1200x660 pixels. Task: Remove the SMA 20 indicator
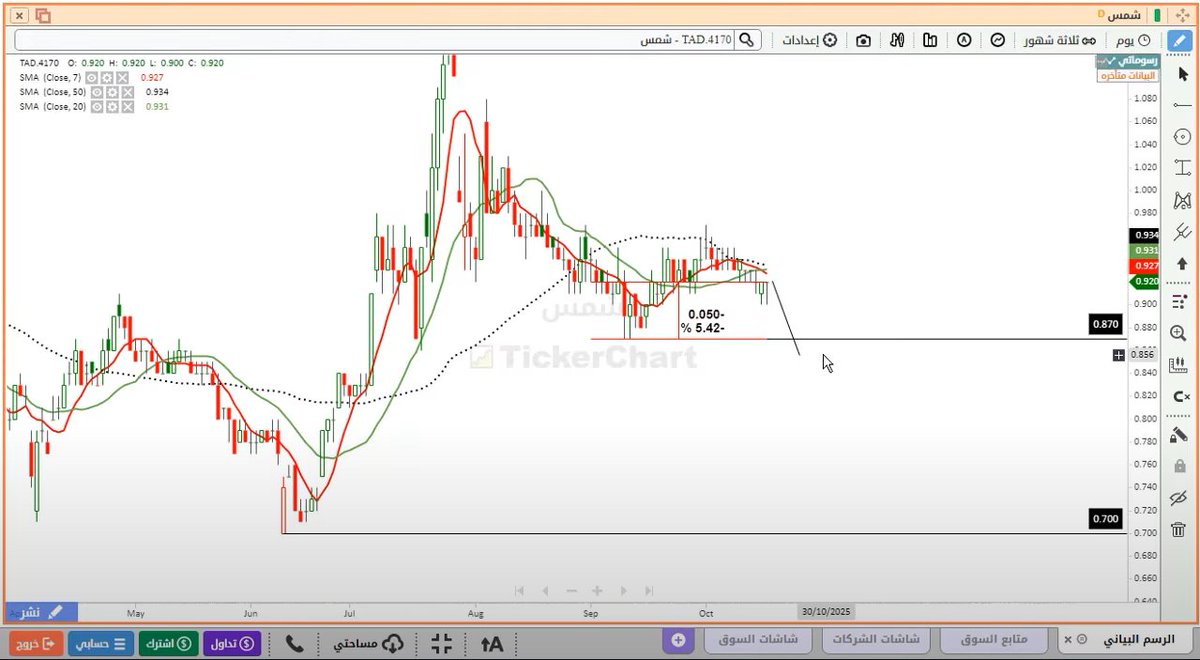[x=127, y=106]
